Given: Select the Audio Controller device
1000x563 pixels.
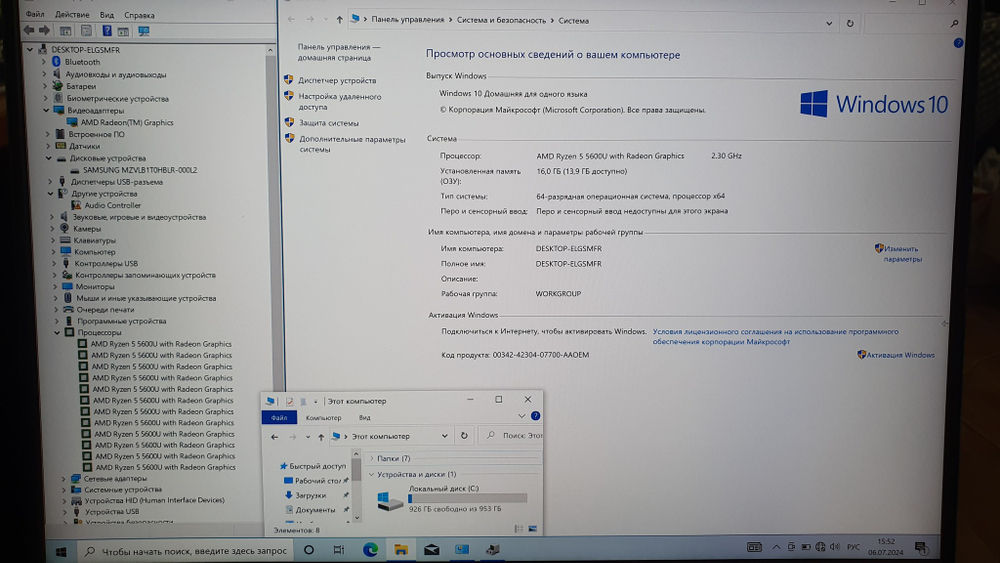Looking at the screenshot, I should point(112,205).
